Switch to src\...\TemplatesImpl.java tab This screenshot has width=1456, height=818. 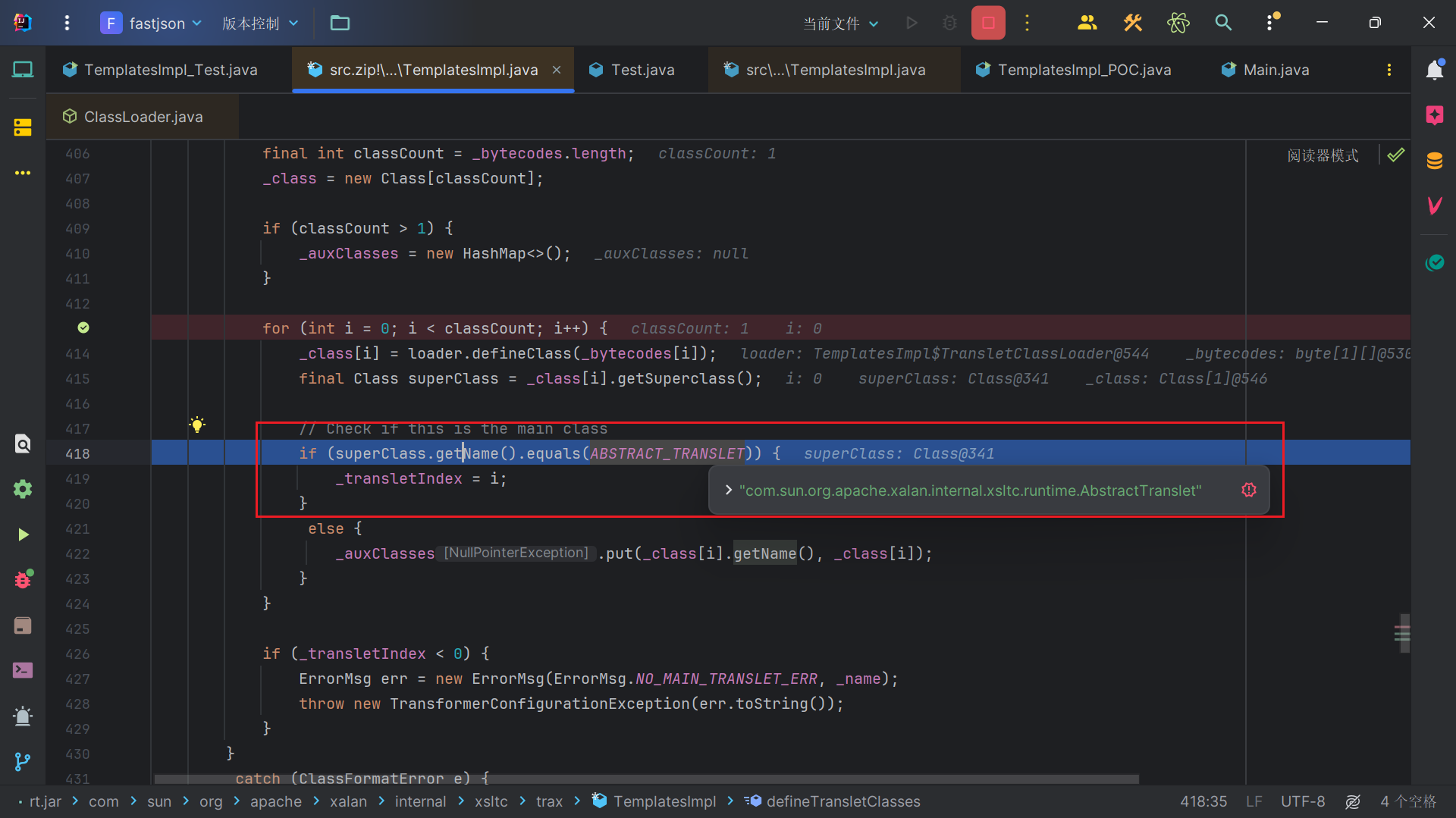pyautogui.click(x=834, y=70)
